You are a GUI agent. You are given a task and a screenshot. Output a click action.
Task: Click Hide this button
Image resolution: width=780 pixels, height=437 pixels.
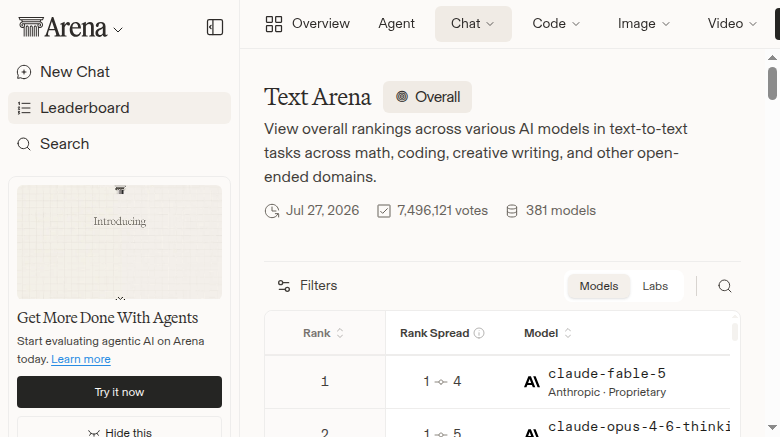point(119,429)
